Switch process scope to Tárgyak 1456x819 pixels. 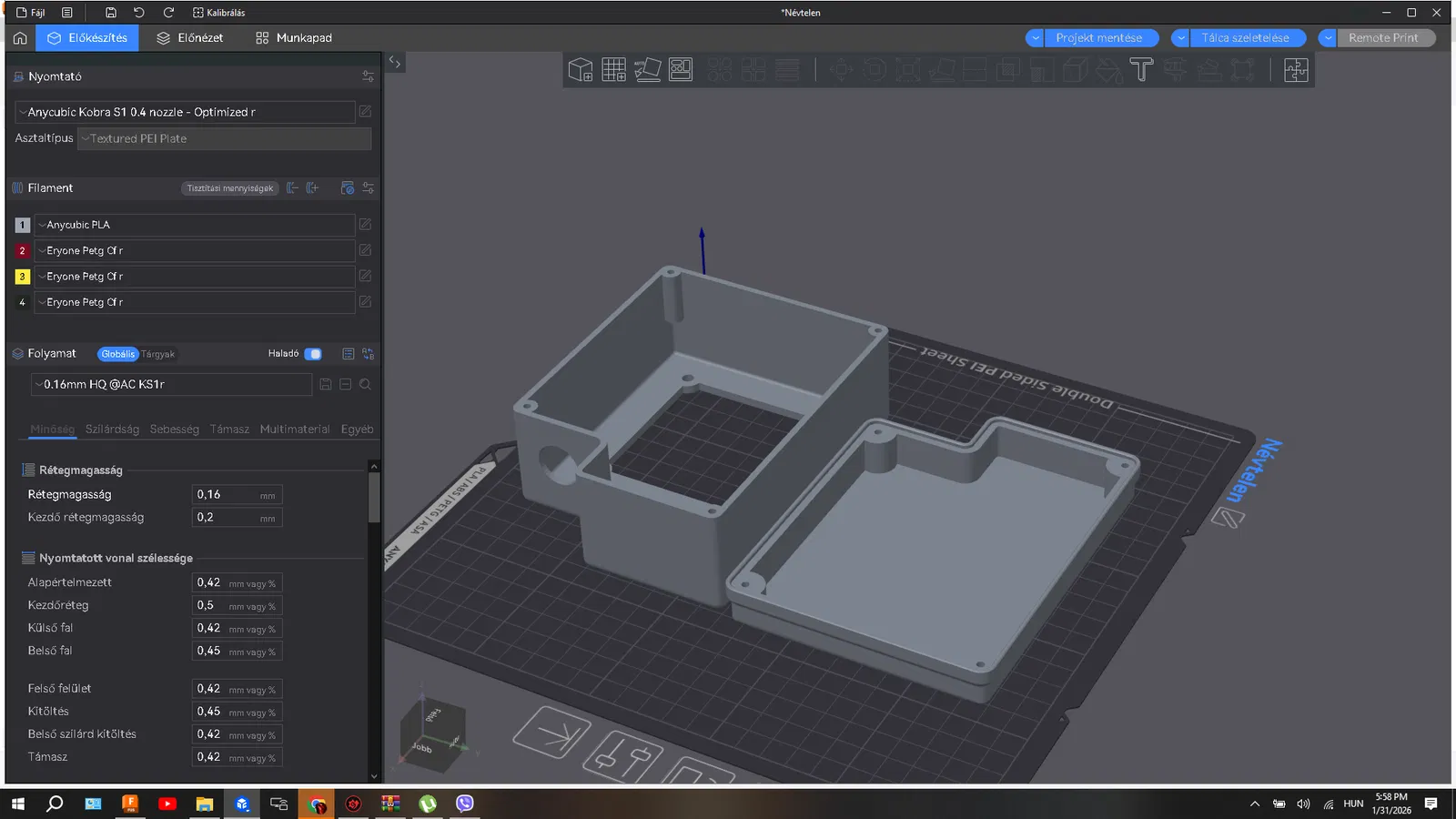point(157,354)
